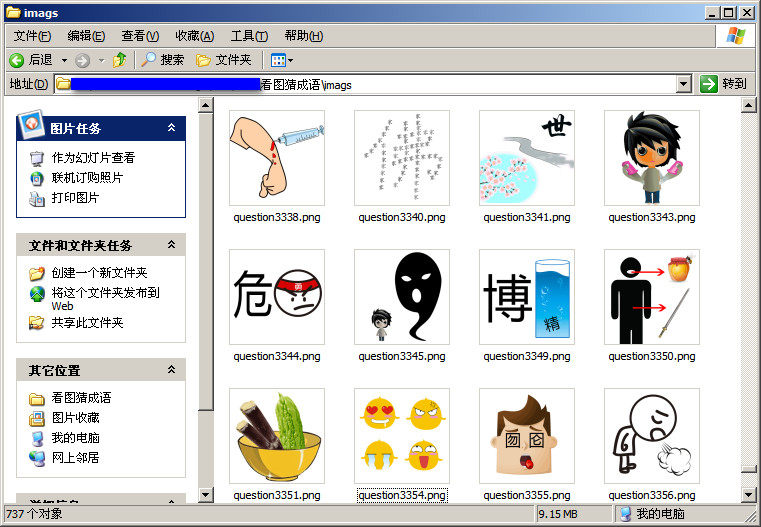
Task: Click the share folder icon beside 共享此文件夹
Action: [37, 323]
